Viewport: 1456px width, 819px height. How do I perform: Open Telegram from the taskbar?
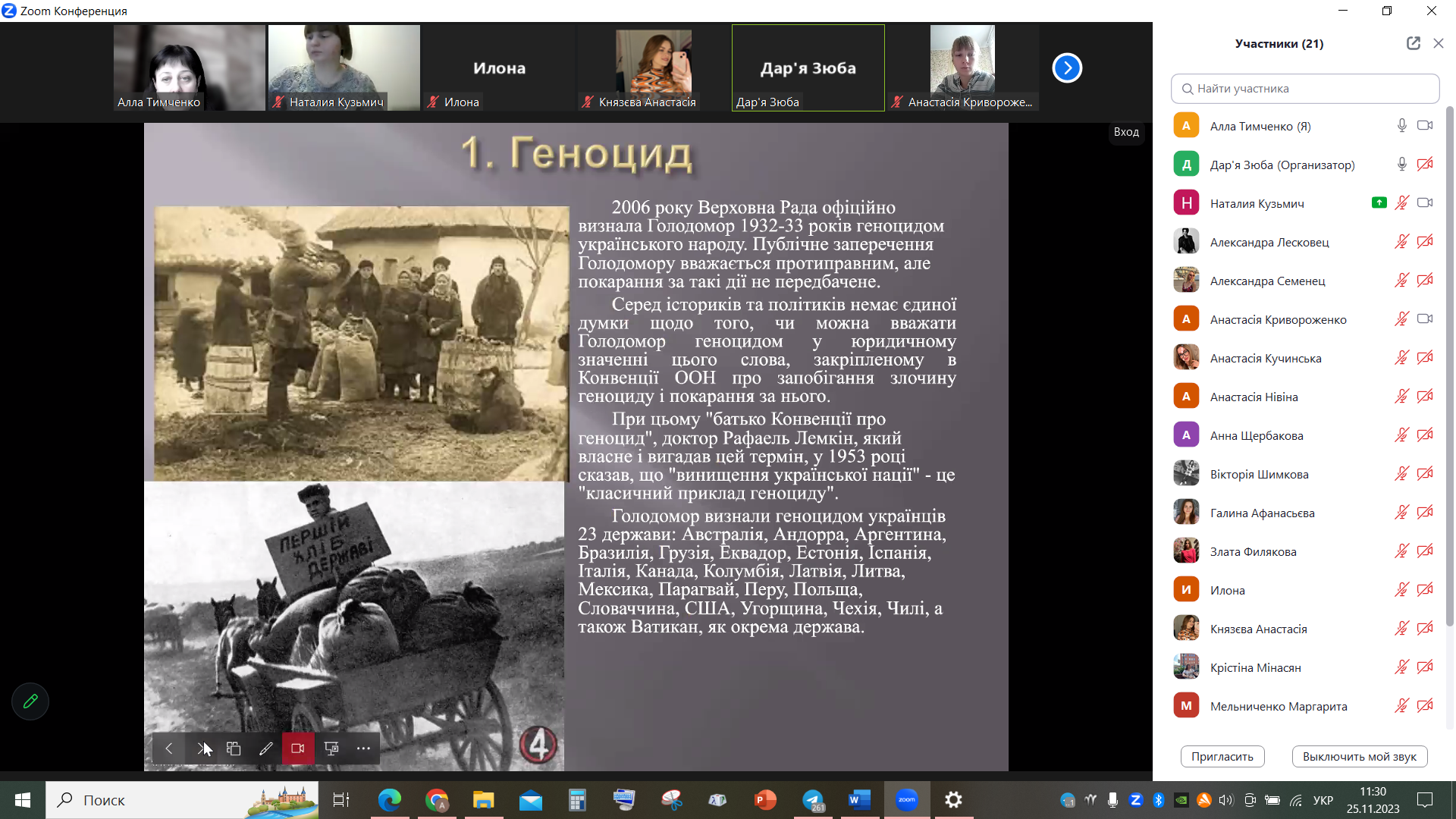click(x=813, y=800)
